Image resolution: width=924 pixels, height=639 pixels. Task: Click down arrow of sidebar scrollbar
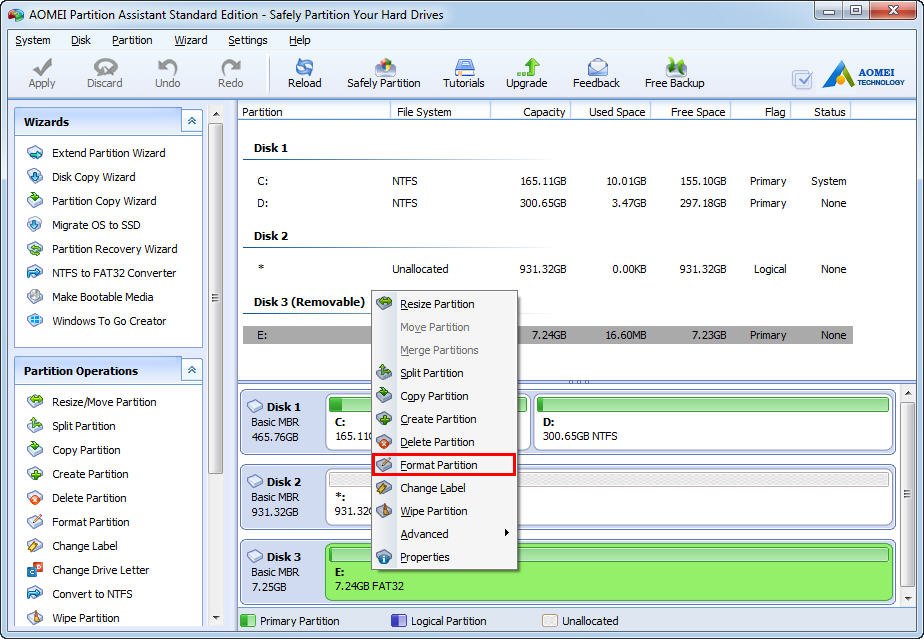tap(216, 618)
